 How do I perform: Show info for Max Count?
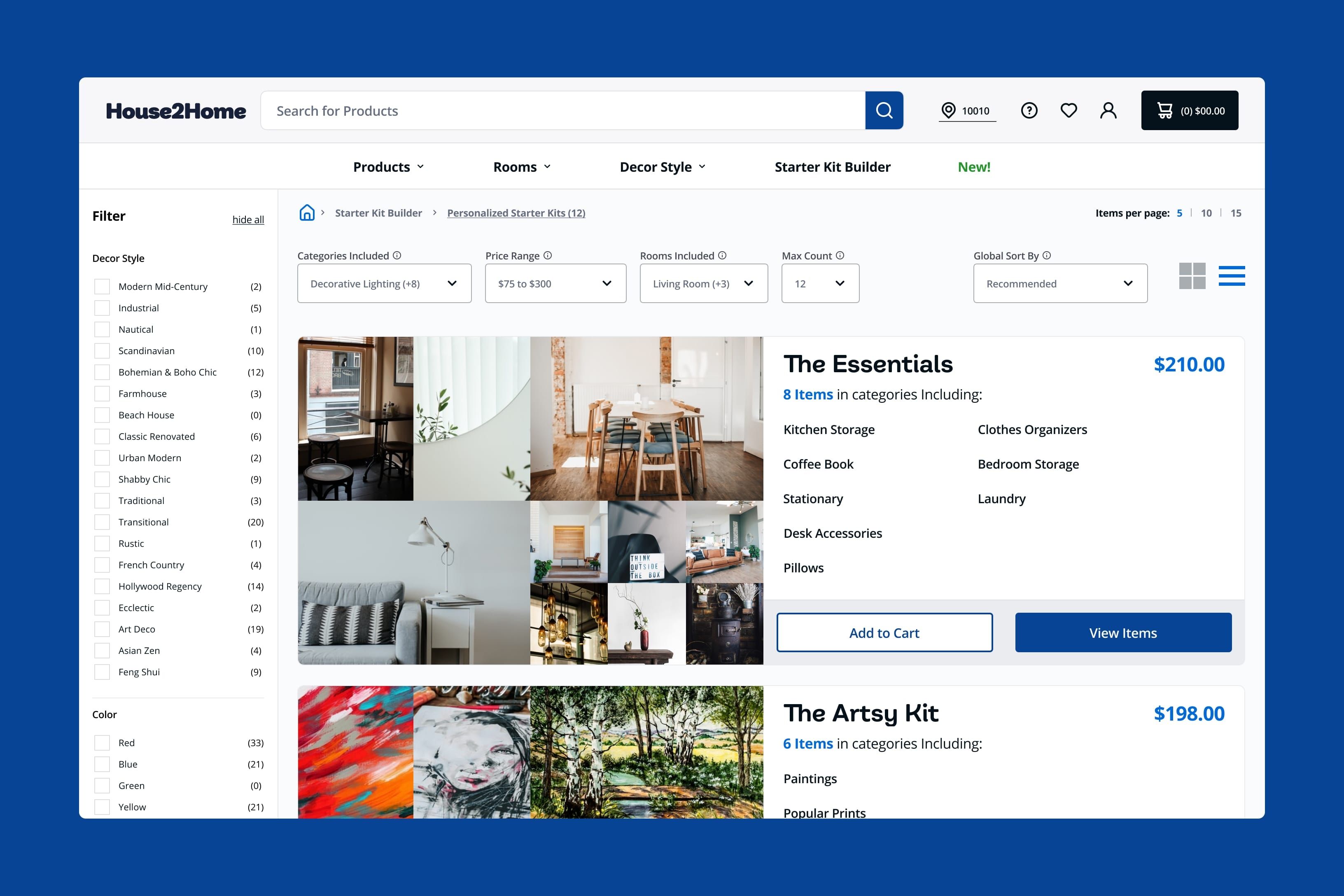click(840, 255)
